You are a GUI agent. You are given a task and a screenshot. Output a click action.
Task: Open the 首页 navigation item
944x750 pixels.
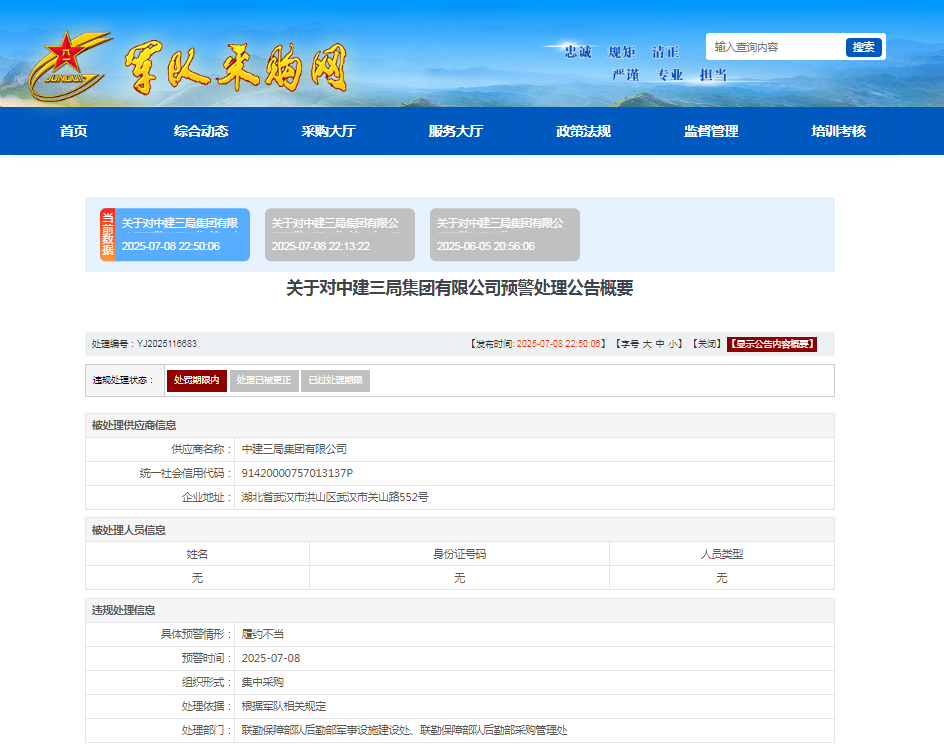(73, 131)
